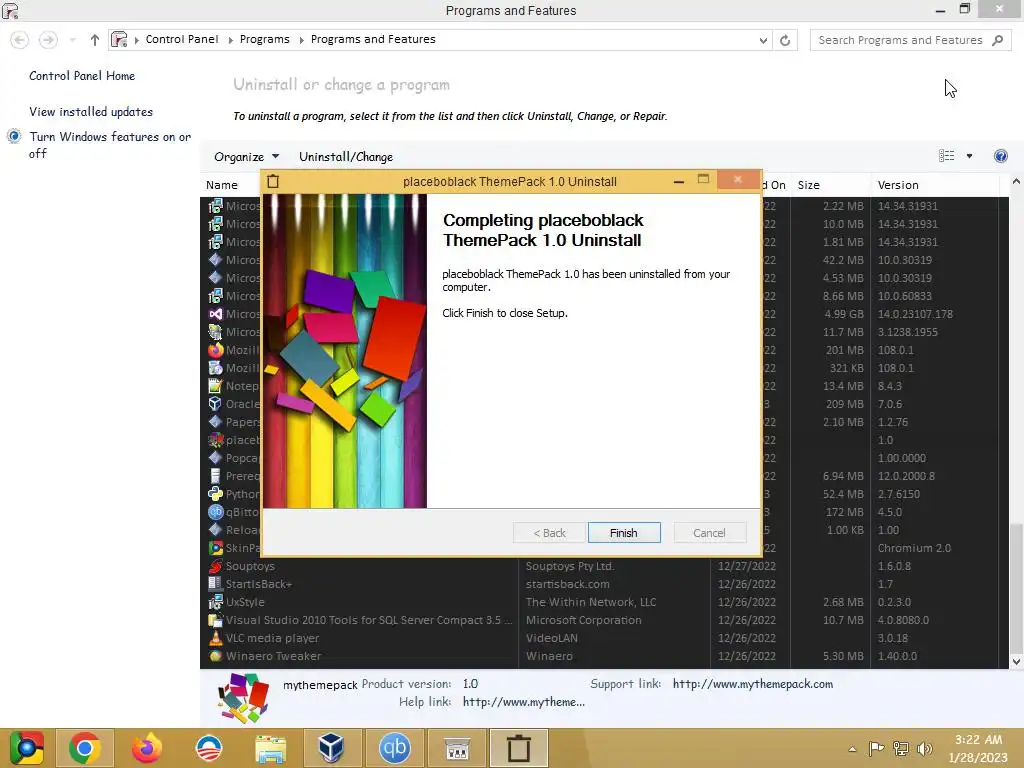1024x768 pixels.
Task: Click Cancel in the uninstall wizard
Action: (x=709, y=533)
